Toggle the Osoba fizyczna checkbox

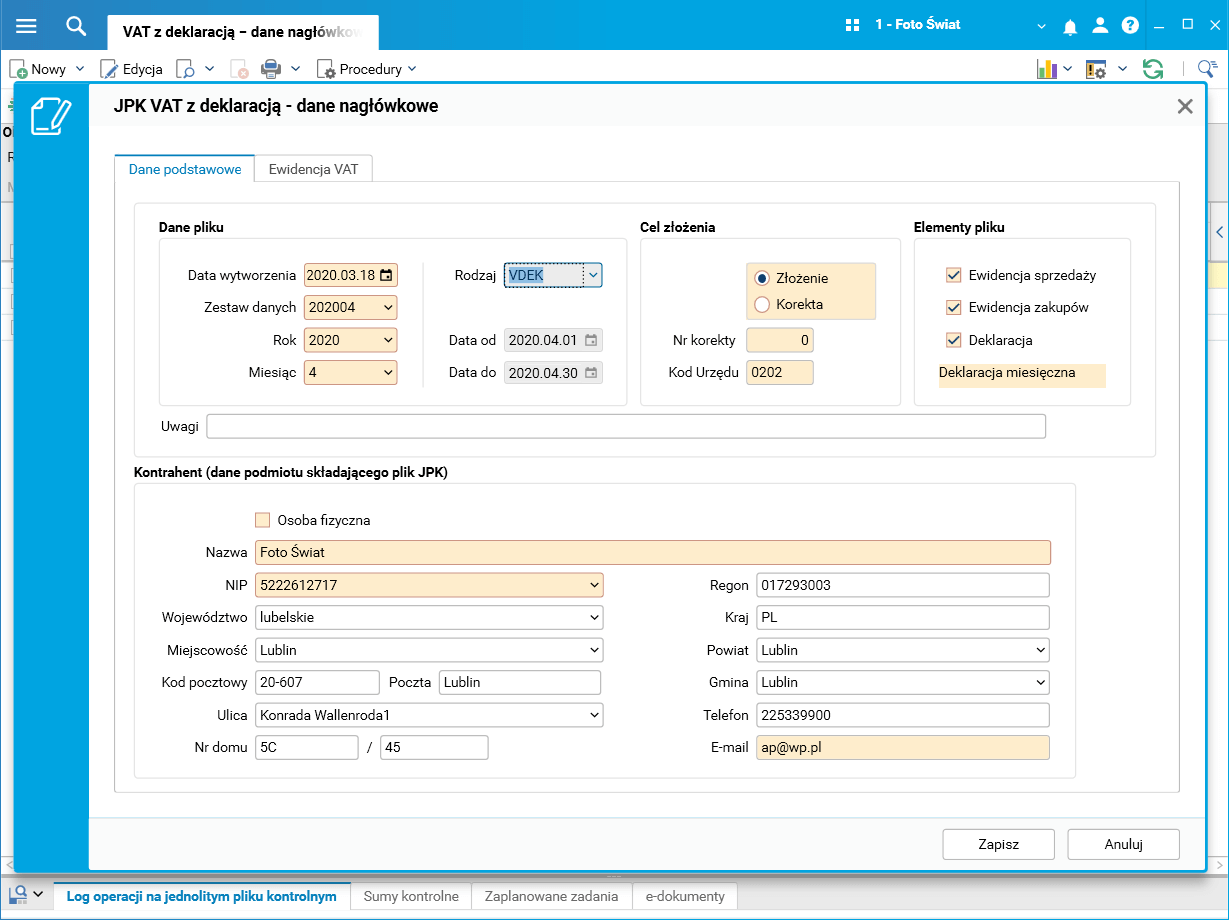(263, 520)
